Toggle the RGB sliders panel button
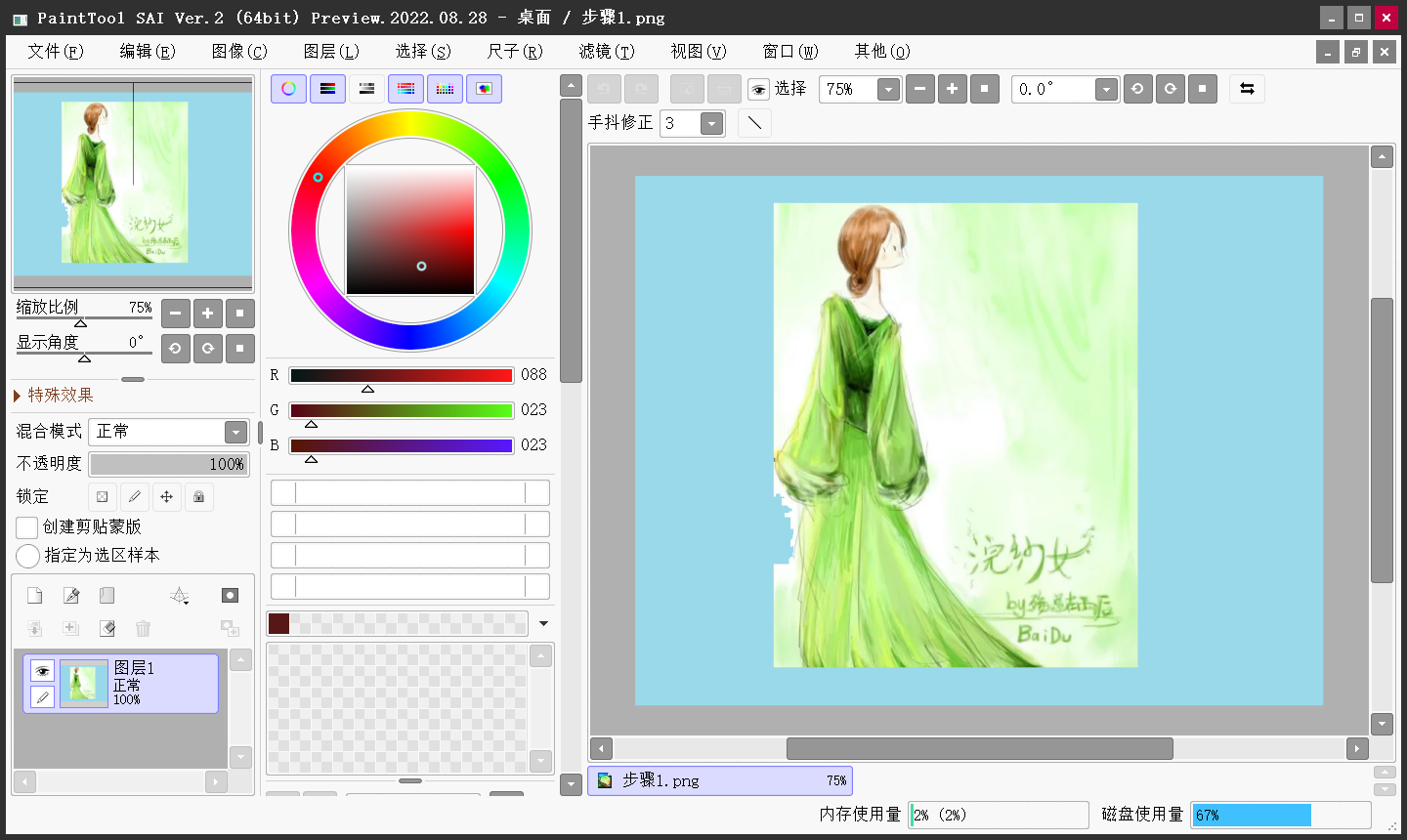 [327, 89]
